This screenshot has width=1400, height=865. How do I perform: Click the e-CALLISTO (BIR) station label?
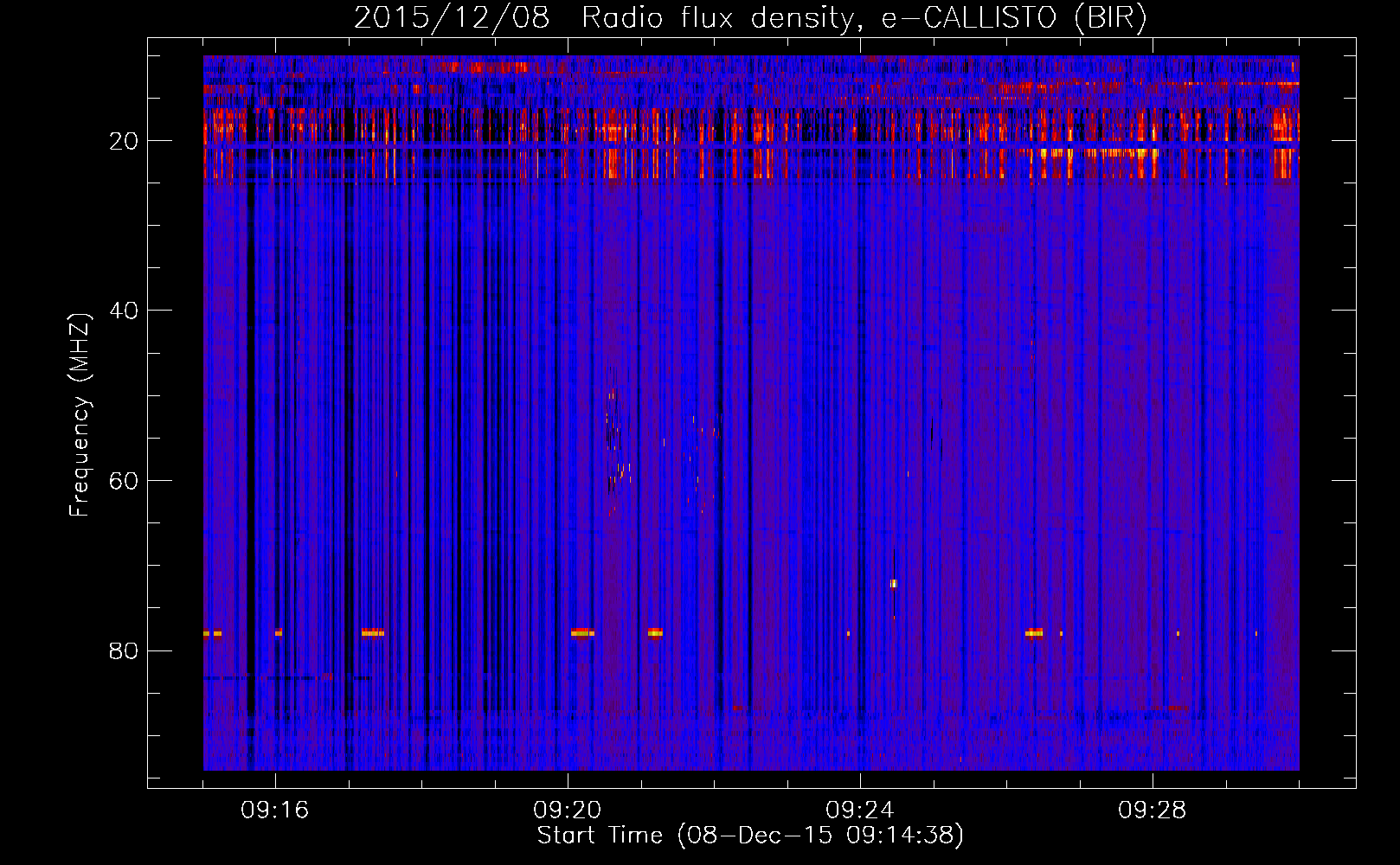1013,17
